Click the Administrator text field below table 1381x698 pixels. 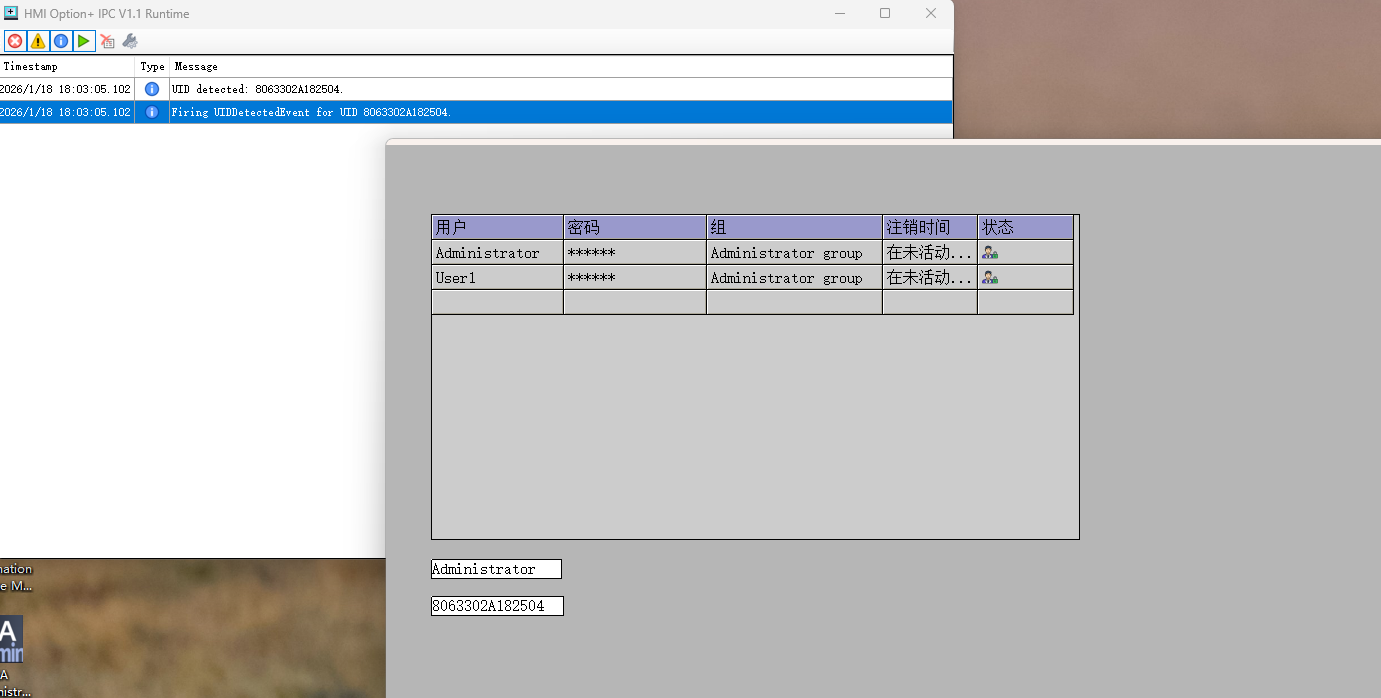click(496, 569)
